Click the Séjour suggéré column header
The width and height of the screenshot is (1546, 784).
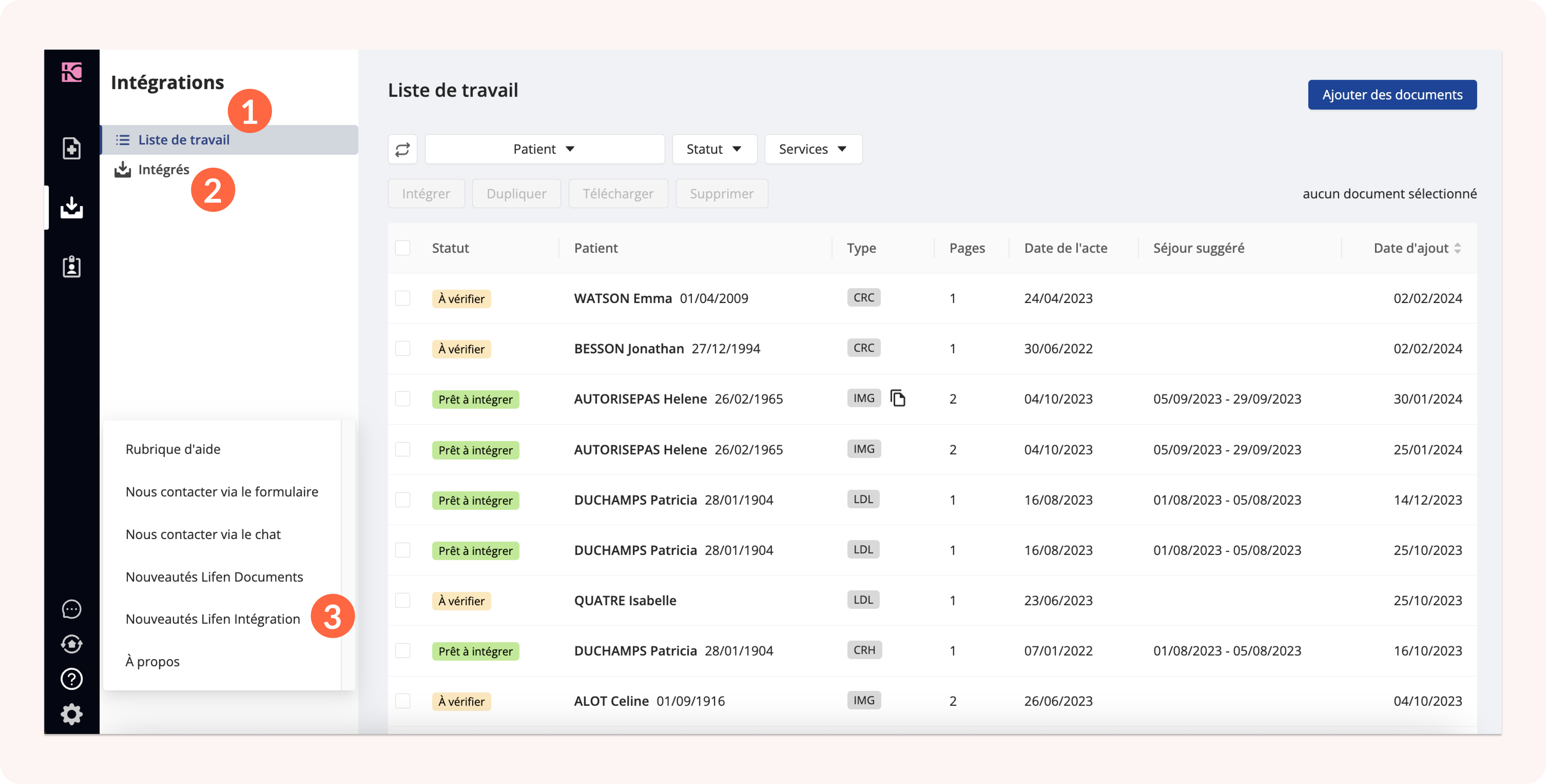click(x=1199, y=248)
